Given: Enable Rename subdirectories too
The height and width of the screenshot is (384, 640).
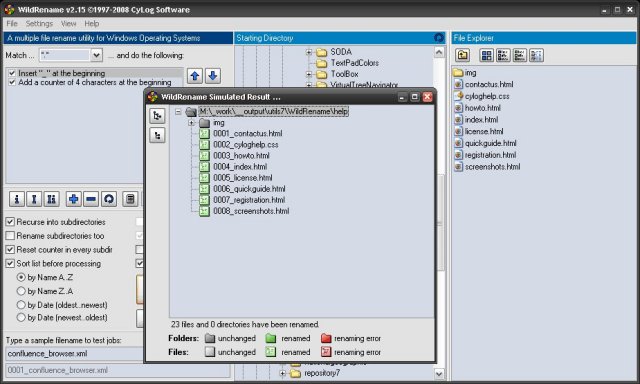Looking at the screenshot, I should pos(10,236).
